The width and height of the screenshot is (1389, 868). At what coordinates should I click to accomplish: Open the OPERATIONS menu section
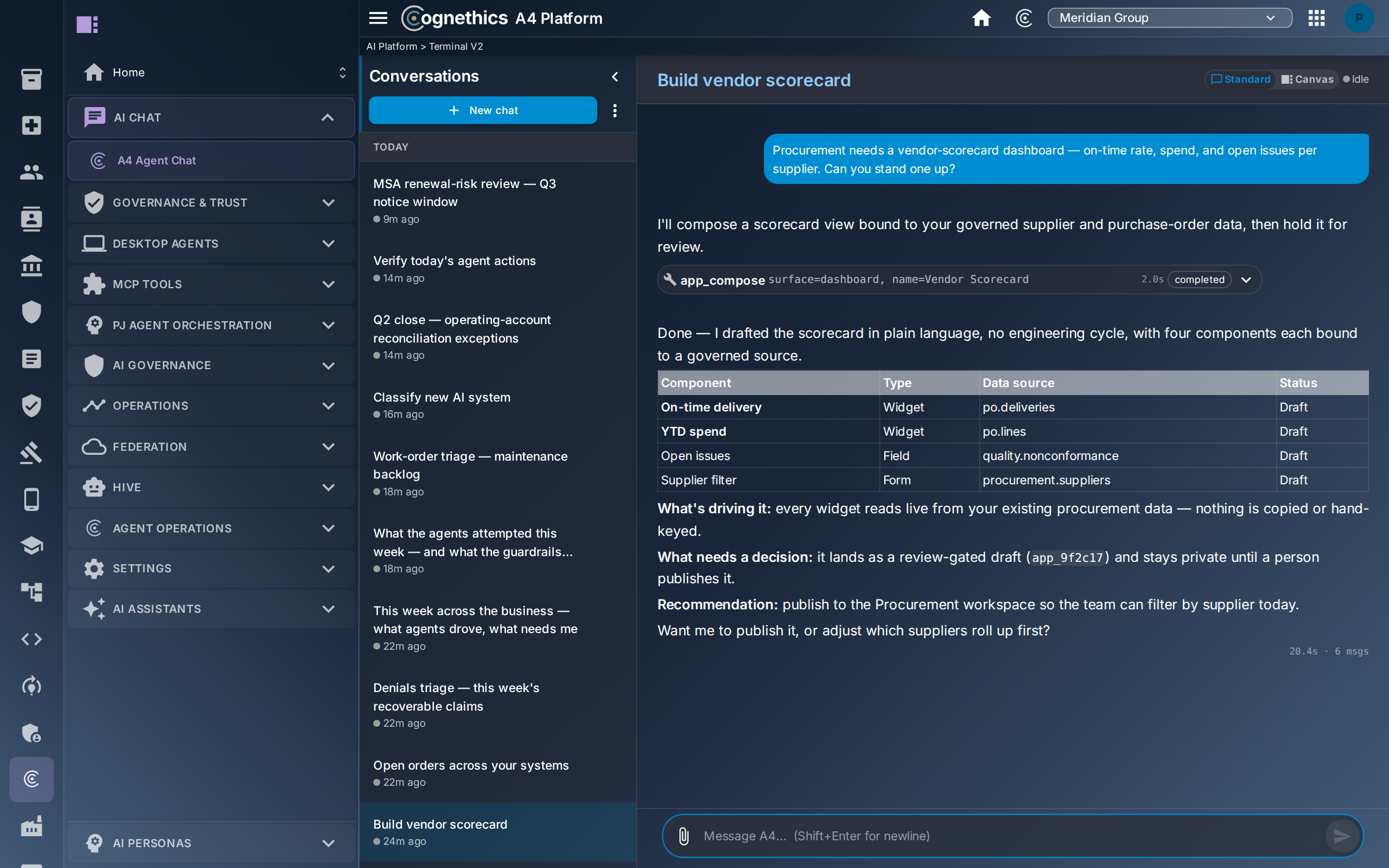tap(211, 406)
